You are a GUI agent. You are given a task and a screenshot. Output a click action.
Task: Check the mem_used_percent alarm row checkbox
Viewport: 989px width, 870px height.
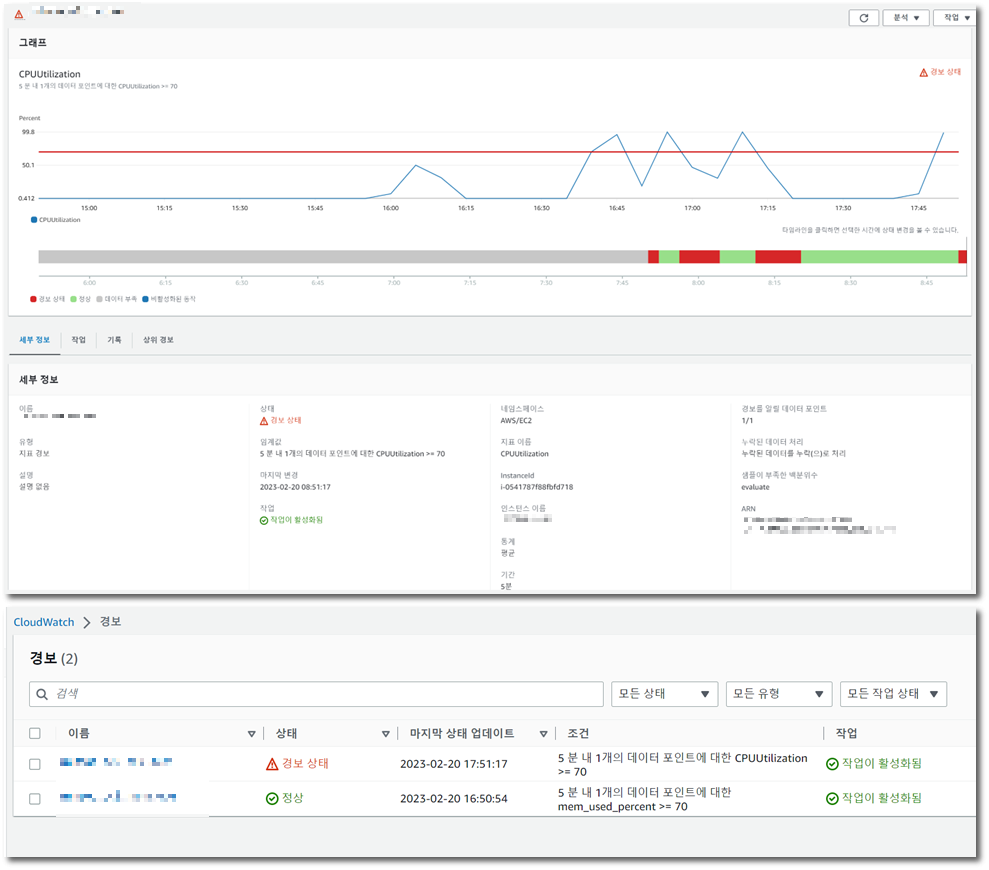pyautogui.click(x=35, y=799)
